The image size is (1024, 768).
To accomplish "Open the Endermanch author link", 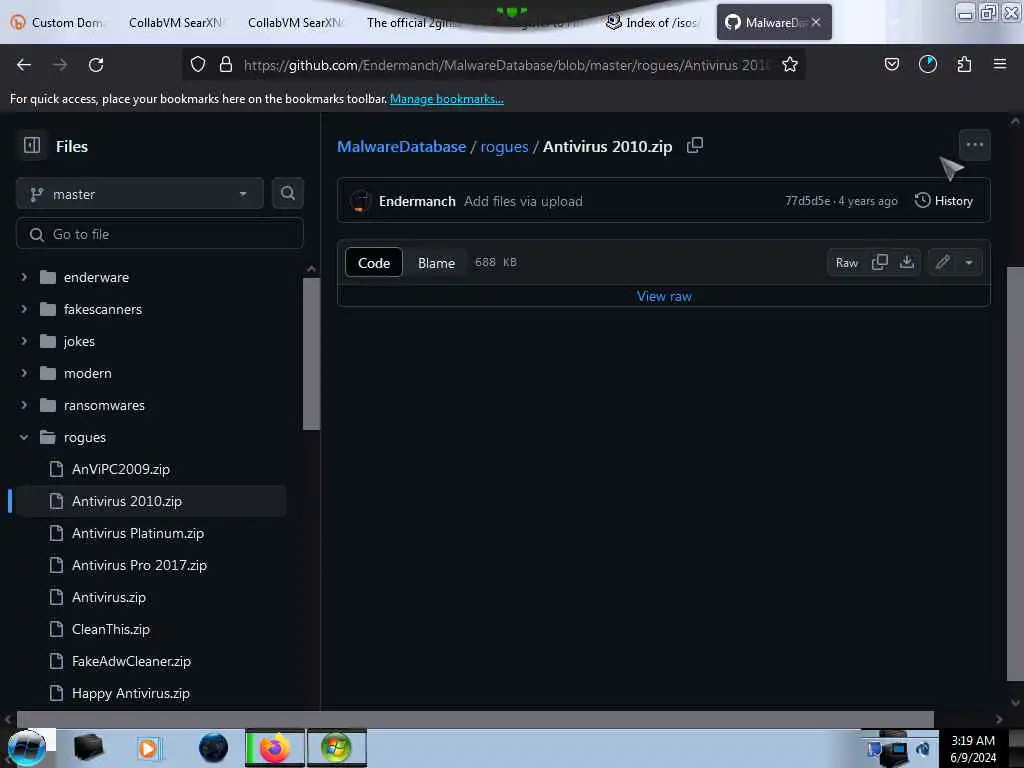I will (417, 201).
